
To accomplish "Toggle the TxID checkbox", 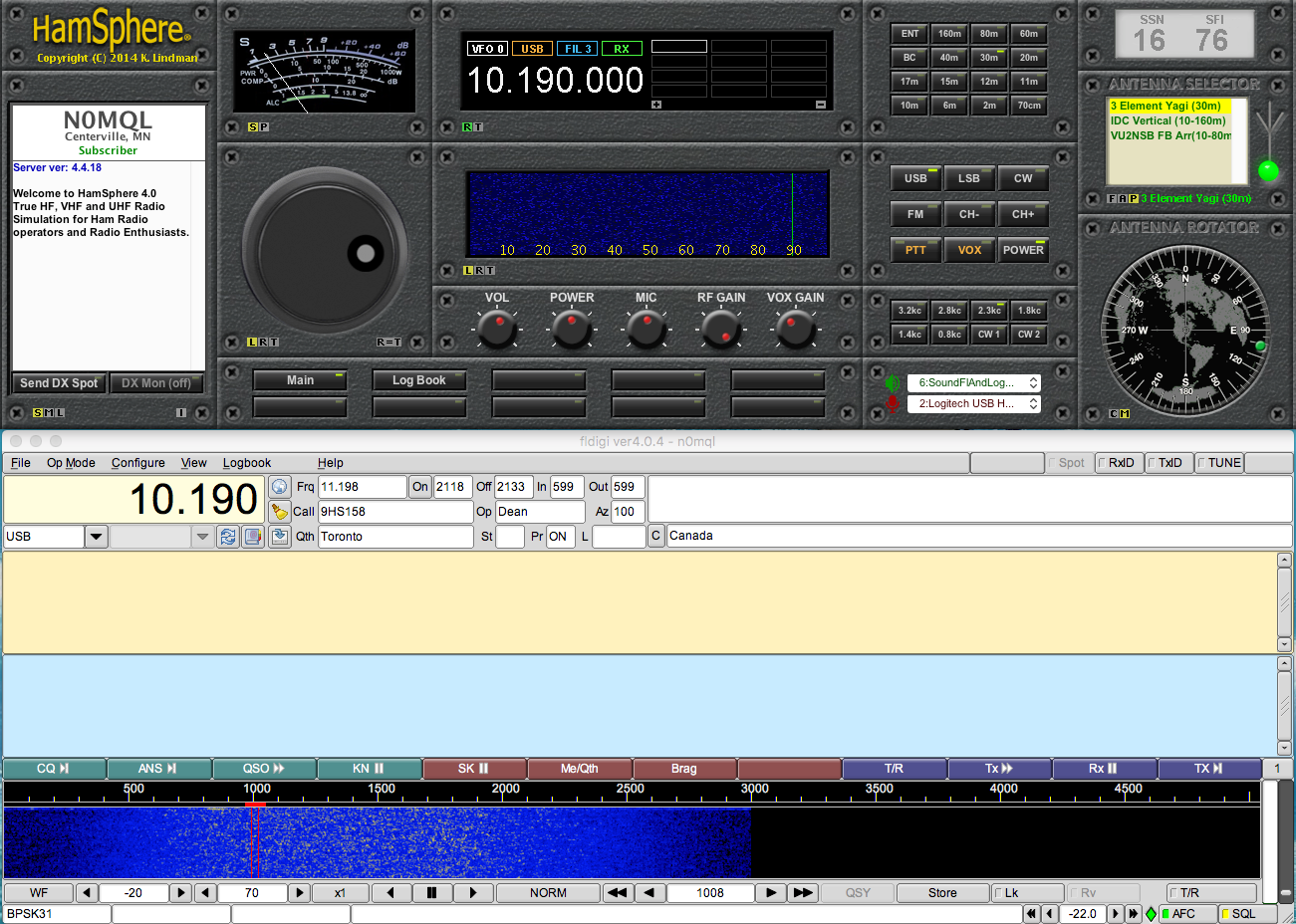I will (x=1168, y=463).
